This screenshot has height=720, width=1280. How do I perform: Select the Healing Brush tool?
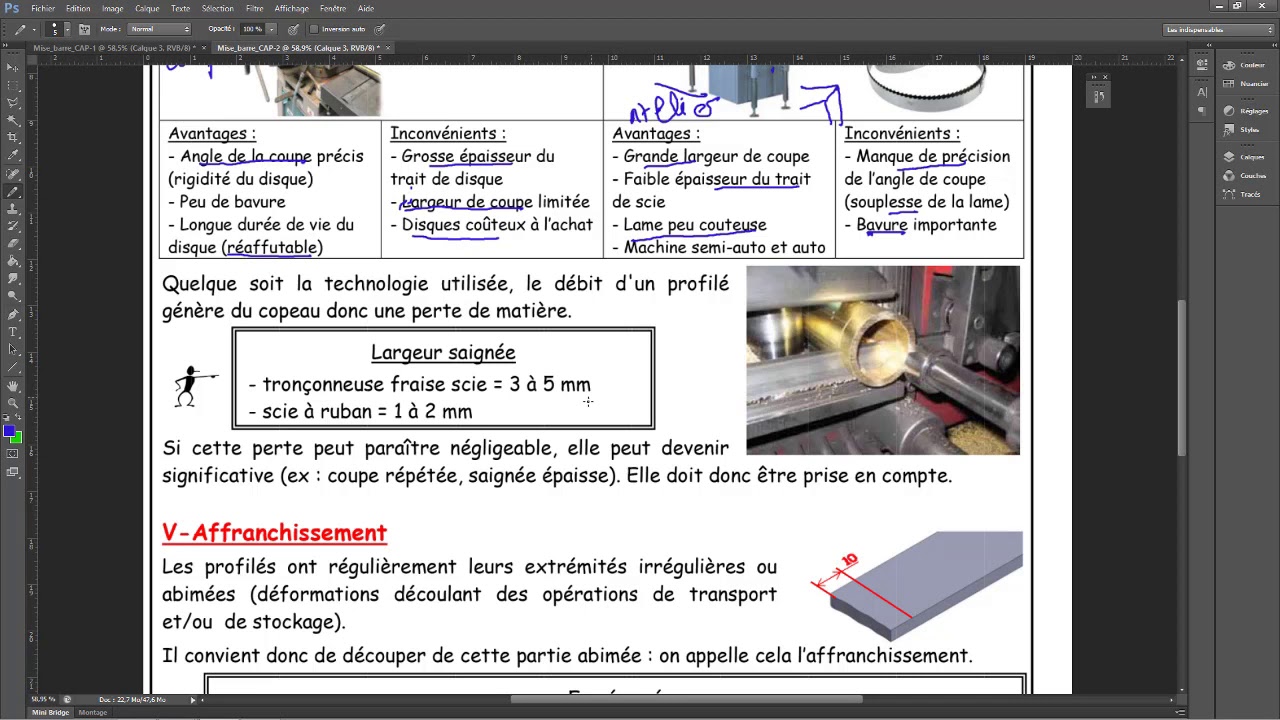13,172
